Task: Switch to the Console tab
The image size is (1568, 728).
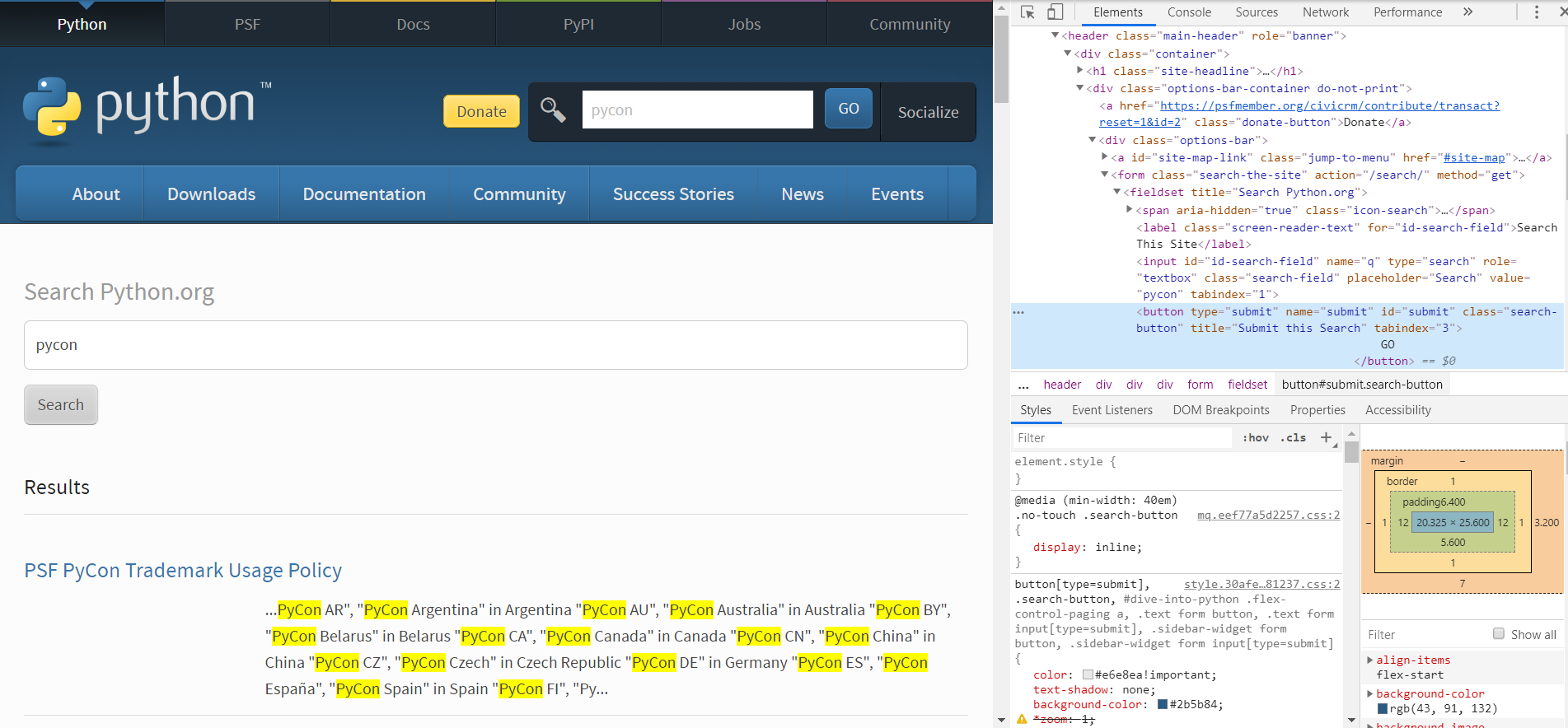Action: [1189, 12]
